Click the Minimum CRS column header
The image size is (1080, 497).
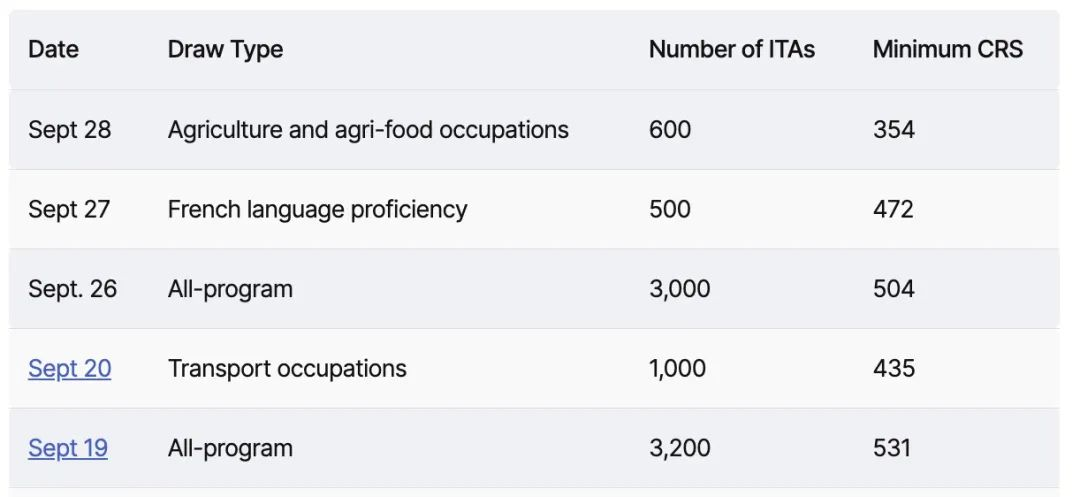[948, 49]
